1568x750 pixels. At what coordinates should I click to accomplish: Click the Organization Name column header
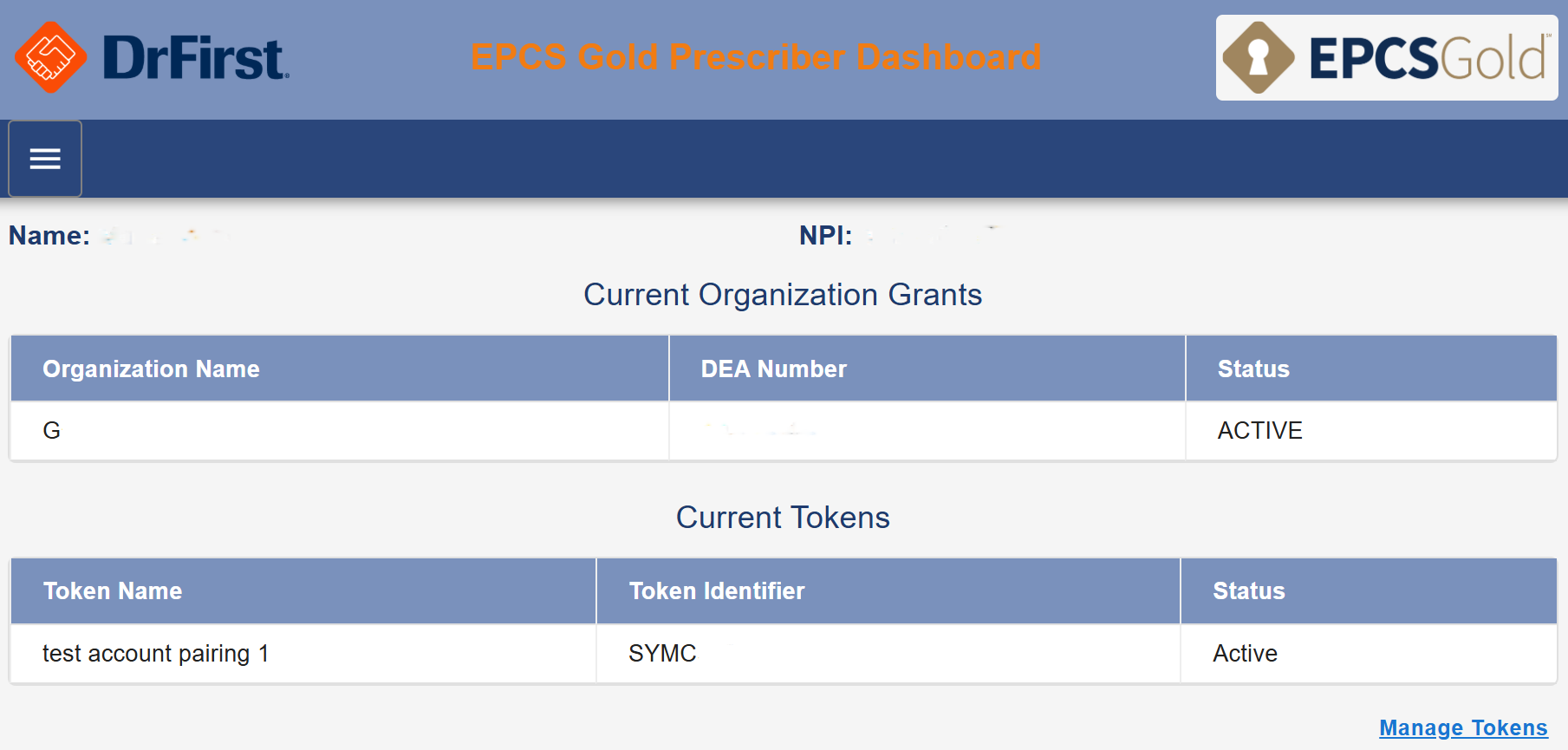tap(151, 369)
